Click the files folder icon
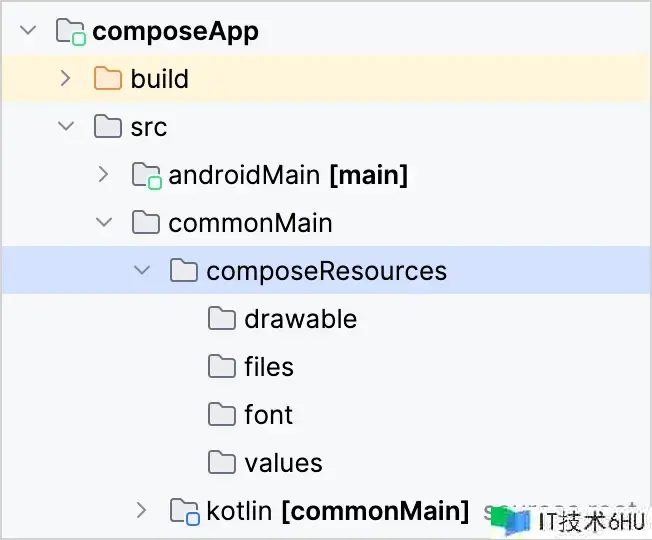Screen dimensions: 652x540 click(x=222, y=367)
